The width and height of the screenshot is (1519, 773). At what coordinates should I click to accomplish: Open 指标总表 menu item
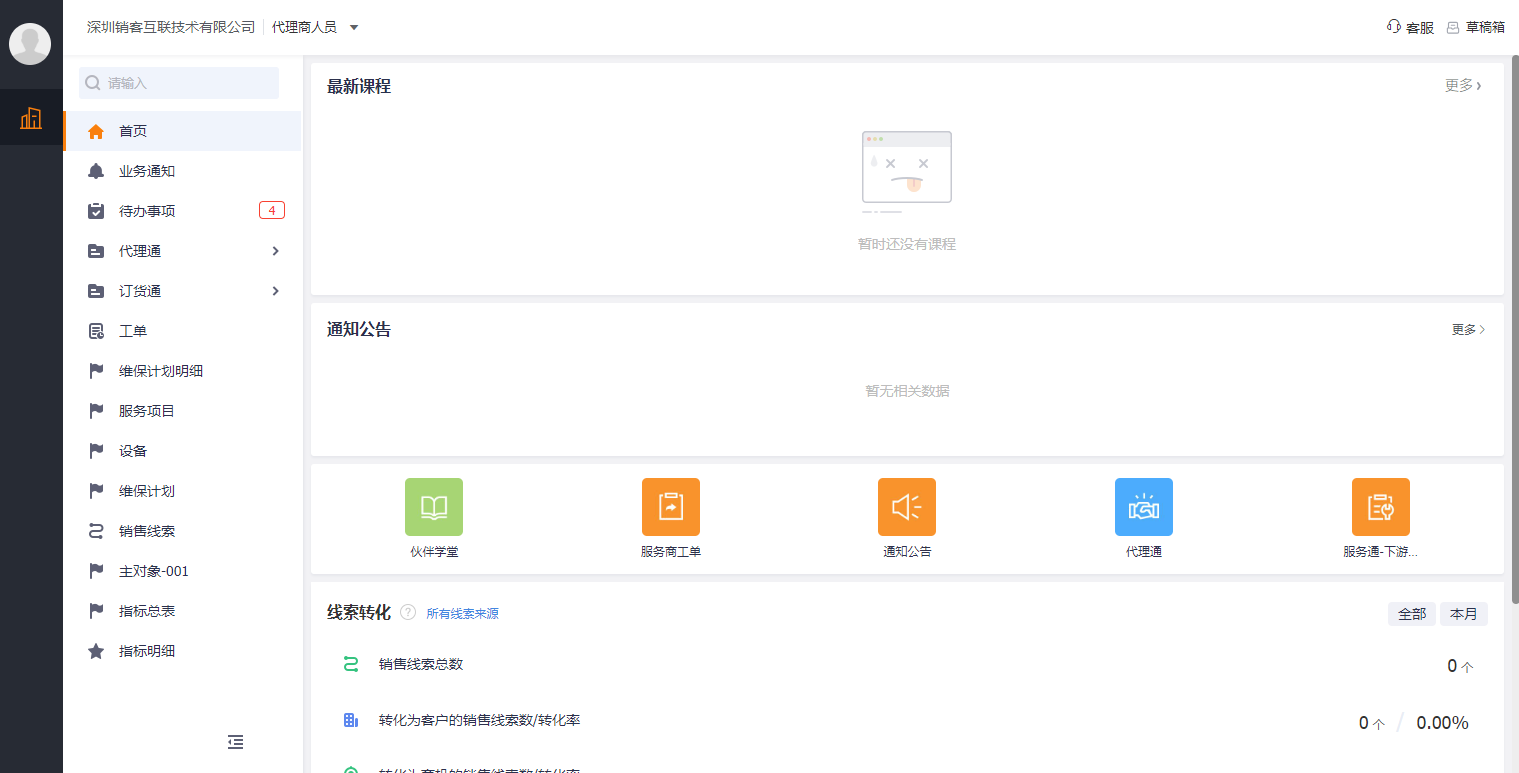[182, 611]
